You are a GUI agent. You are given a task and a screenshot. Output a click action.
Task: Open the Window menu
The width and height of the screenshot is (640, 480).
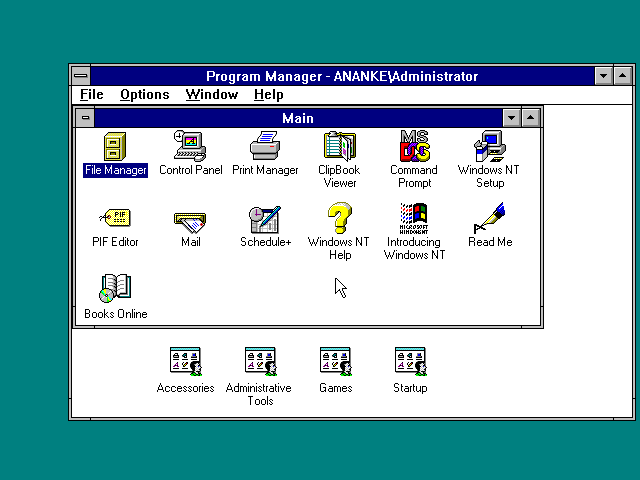[211, 95]
